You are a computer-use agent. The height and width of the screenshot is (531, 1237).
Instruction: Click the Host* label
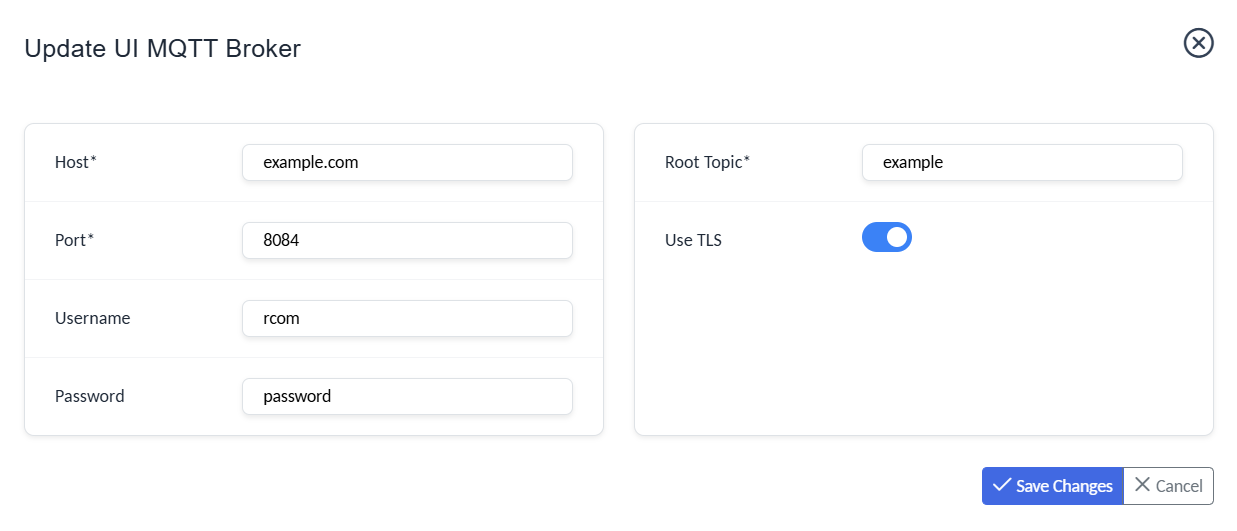coord(75,162)
